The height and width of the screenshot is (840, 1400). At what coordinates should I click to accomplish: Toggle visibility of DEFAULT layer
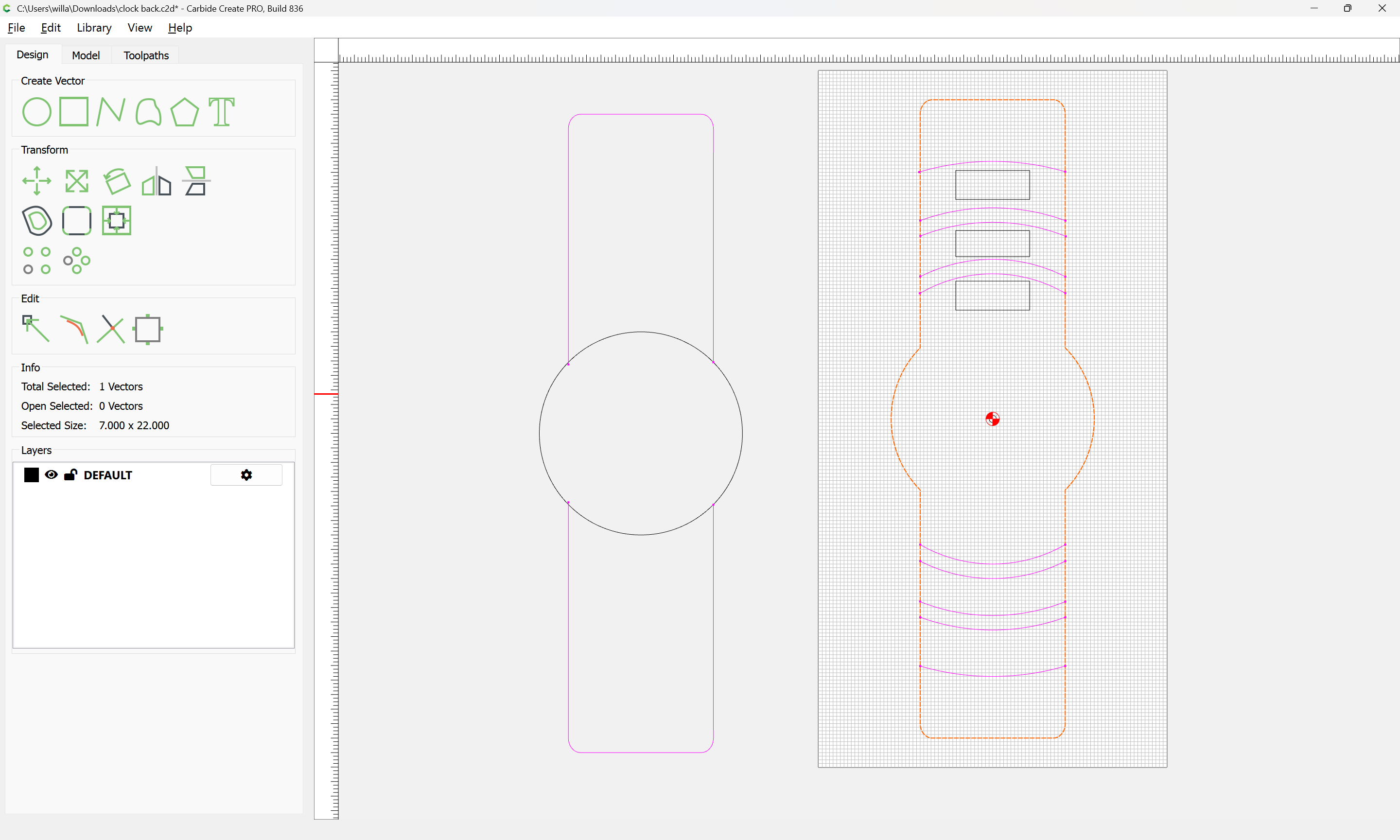(51, 475)
